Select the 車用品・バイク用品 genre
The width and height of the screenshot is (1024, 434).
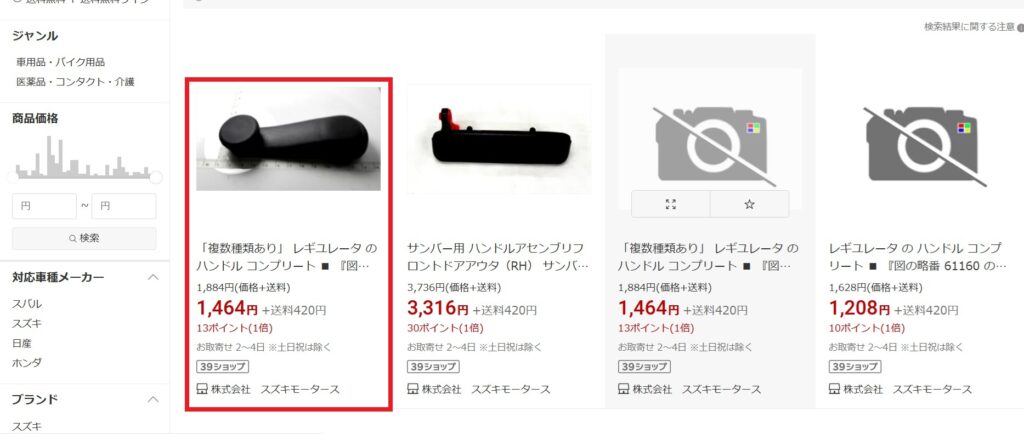(x=60, y=62)
